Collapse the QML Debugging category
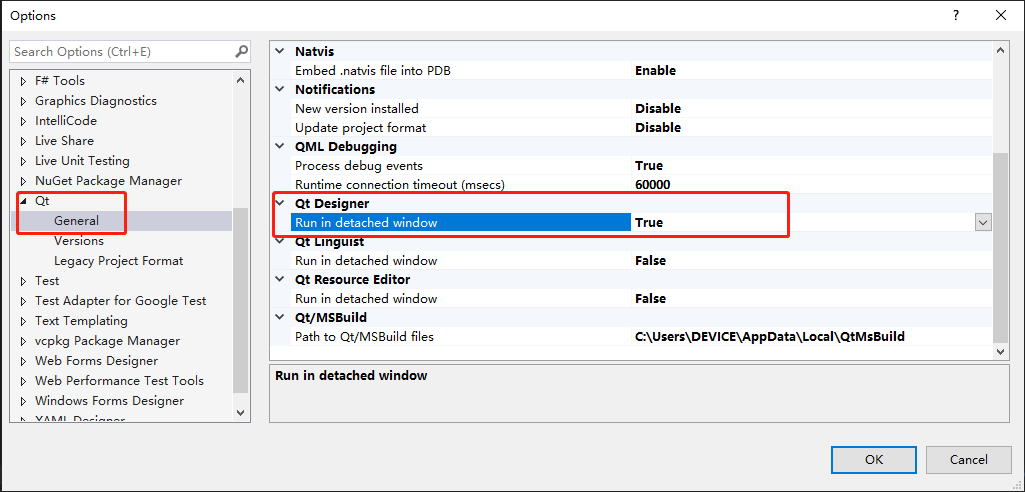The height and width of the screenshot is (492, 1025). click(x=280, y=146)
